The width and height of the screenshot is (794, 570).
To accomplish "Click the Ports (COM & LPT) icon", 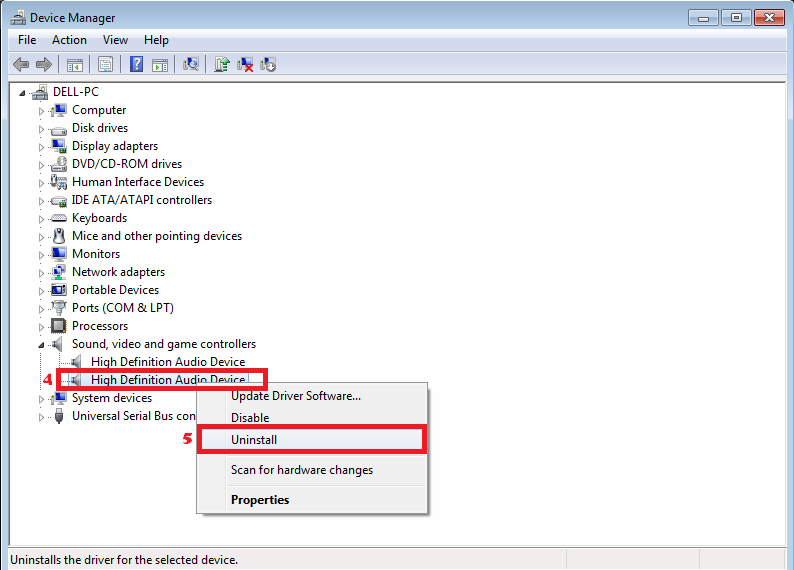I will tap(59, 308).
